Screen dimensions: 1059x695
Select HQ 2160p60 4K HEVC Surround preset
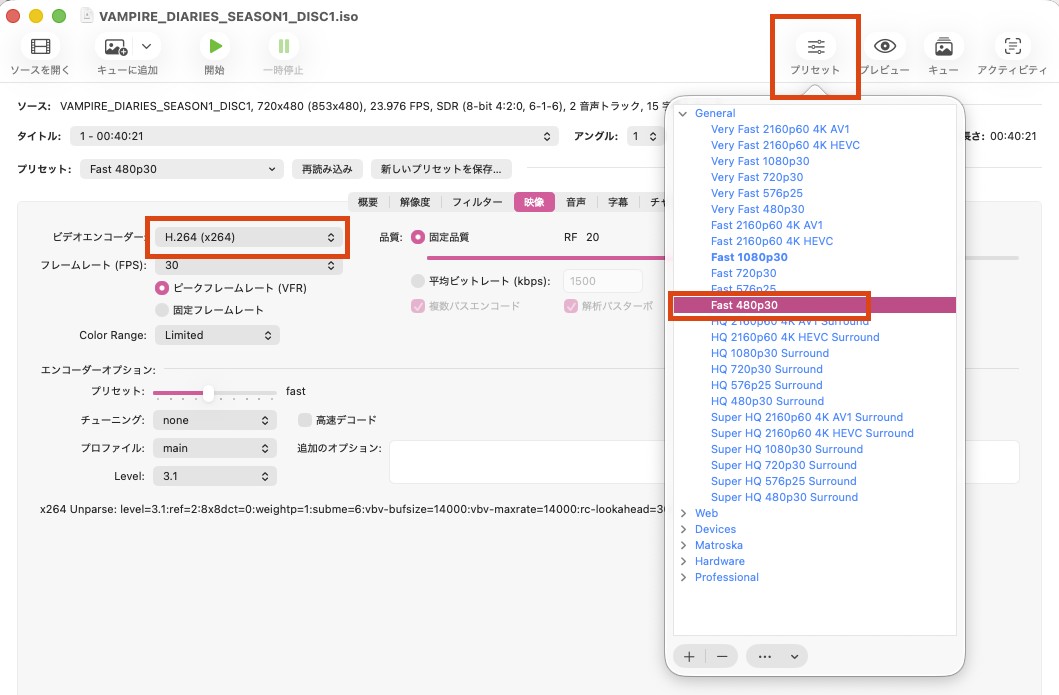(795, 337)
